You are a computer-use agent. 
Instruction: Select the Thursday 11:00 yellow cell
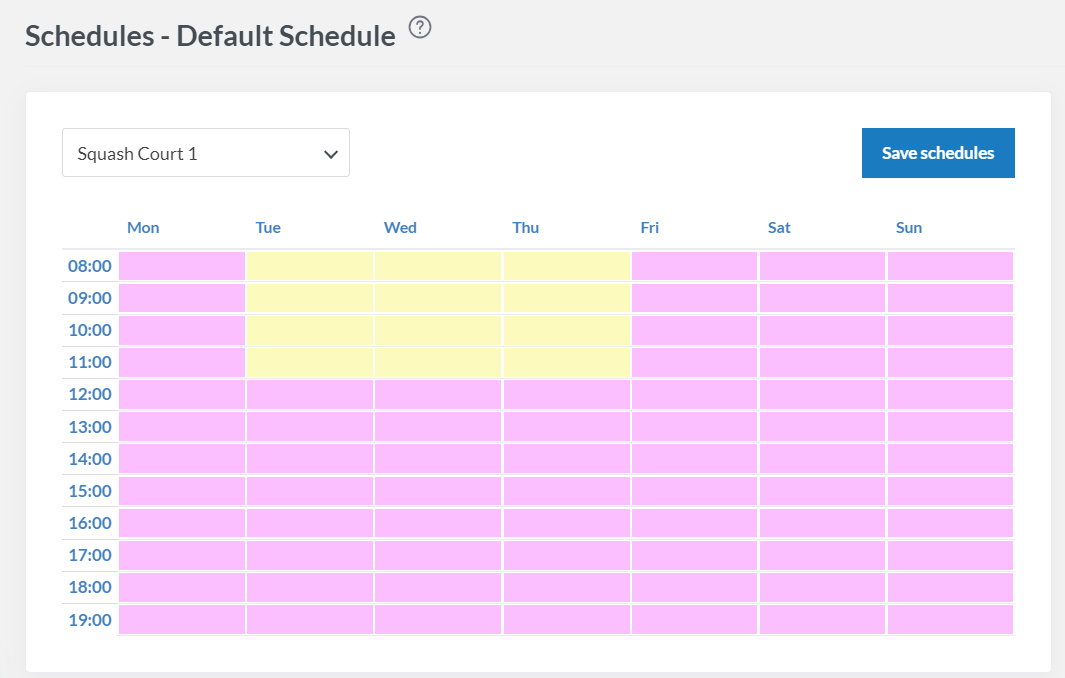pyautogui.click(x=566, y=362)
